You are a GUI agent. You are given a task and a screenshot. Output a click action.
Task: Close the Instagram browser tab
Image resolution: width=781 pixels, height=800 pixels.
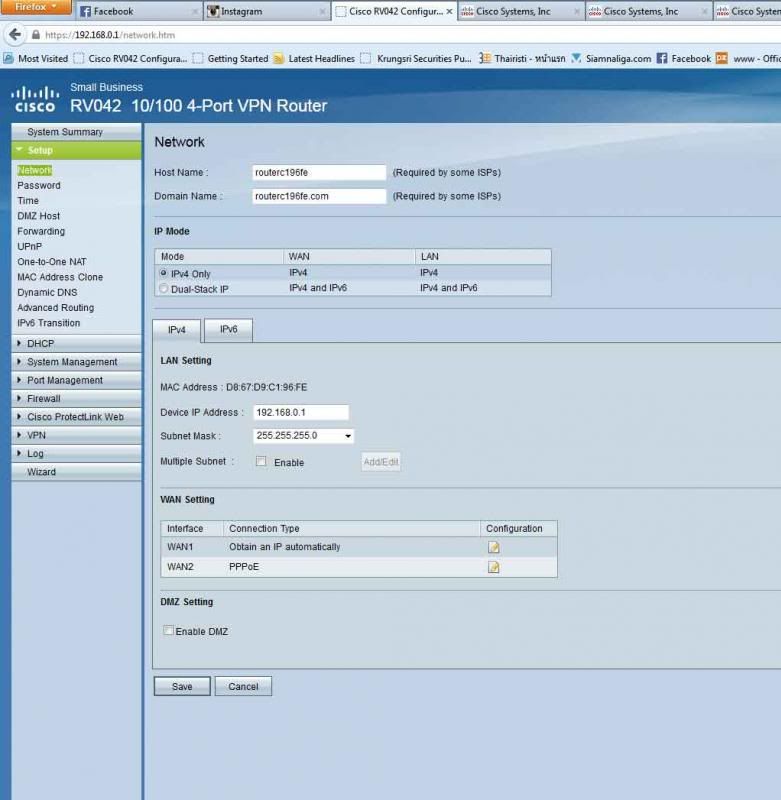point(321,12)
